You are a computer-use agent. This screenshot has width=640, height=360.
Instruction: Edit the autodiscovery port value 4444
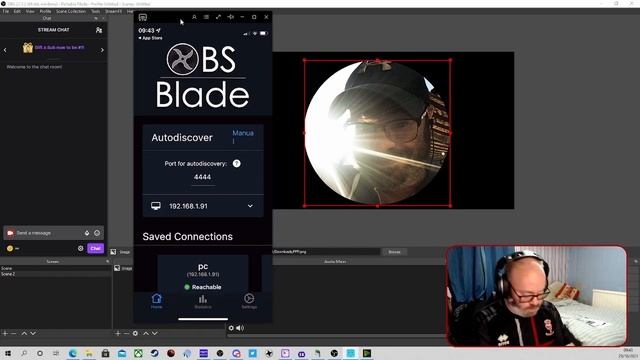click(x=202, y=177)
